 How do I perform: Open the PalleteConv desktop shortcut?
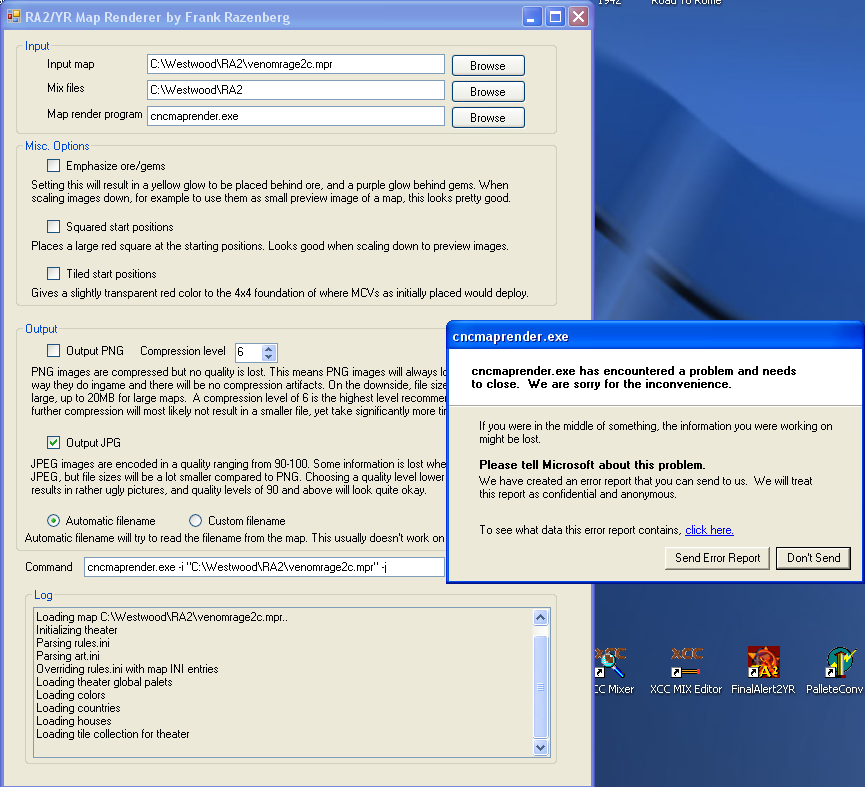tap(835, 670)
